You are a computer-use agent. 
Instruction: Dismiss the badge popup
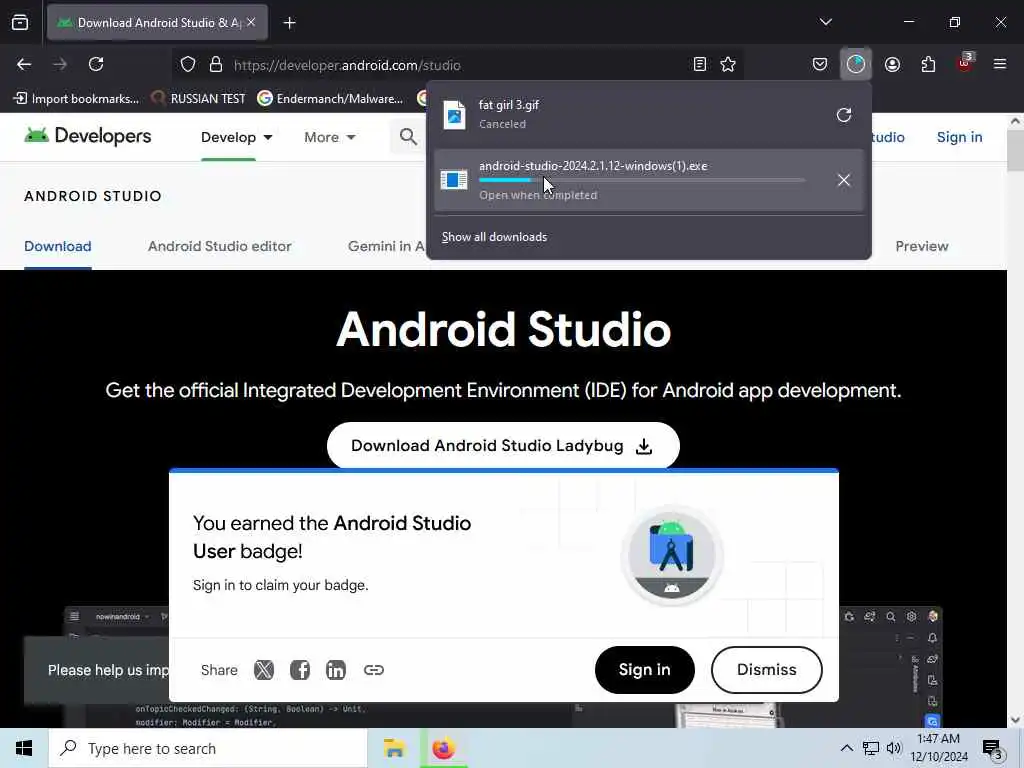pyautogui.click(x=767, y=670)
